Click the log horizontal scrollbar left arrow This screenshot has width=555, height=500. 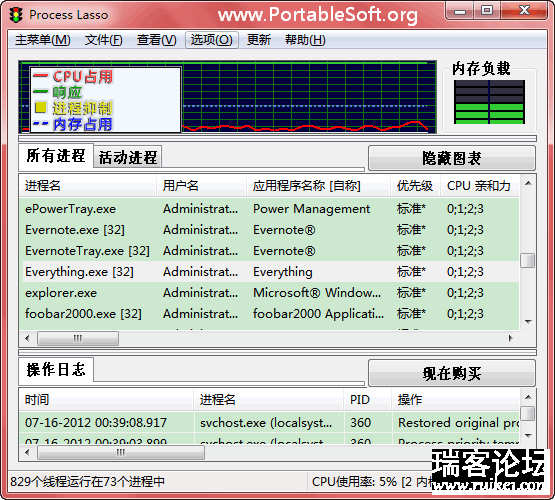pos(27,452)
